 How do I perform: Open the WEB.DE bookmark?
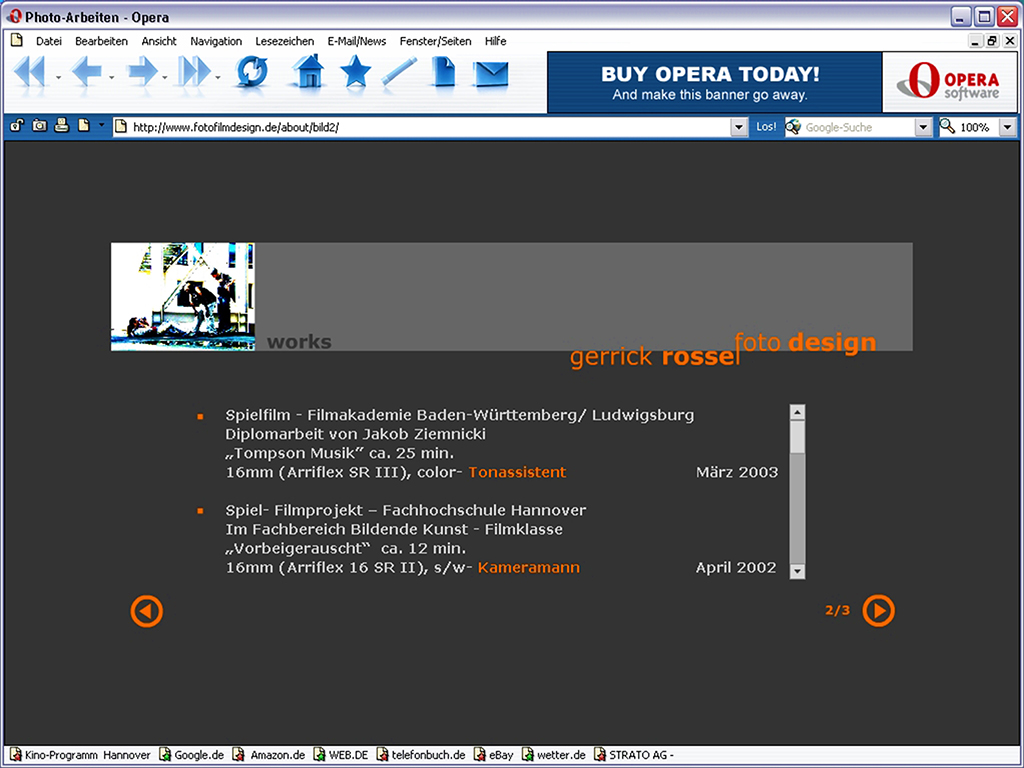(341, 755)
